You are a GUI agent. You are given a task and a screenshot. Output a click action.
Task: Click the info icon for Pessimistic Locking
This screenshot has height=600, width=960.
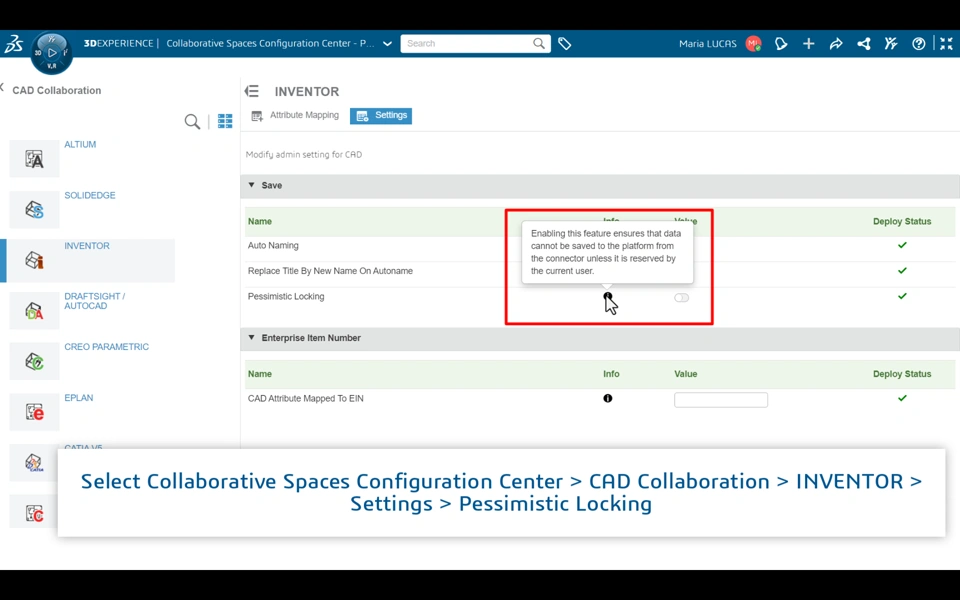[x=607, y=296]
